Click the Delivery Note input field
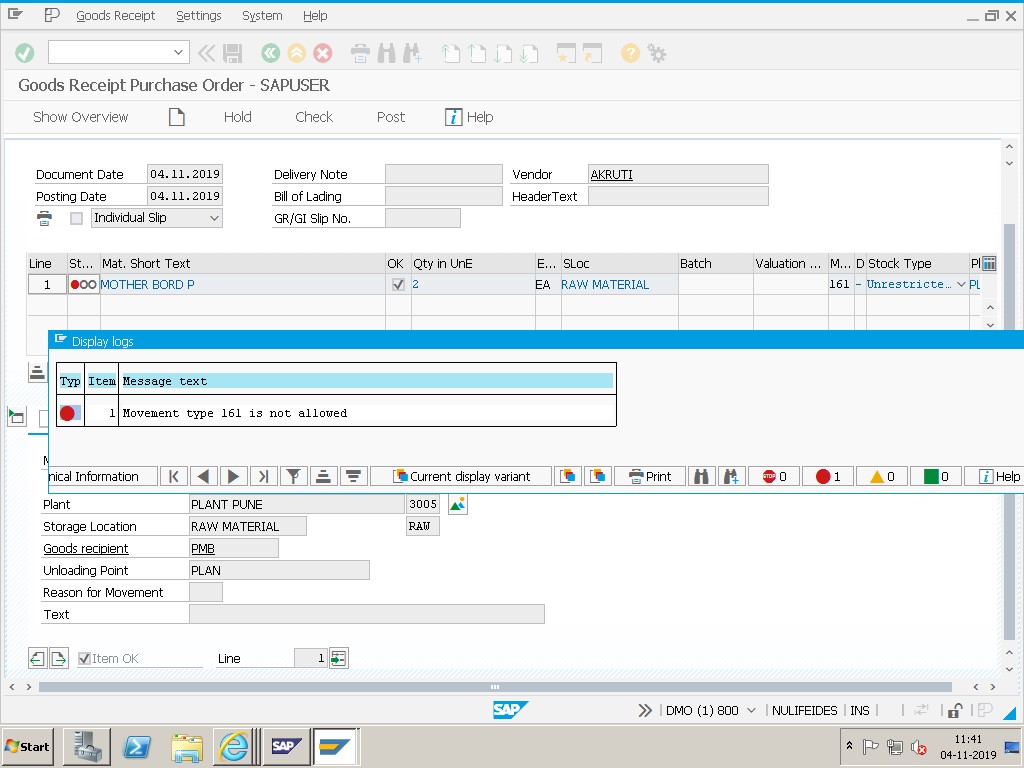The height and width of the screenshot is (768, 1024). point(443,174)
